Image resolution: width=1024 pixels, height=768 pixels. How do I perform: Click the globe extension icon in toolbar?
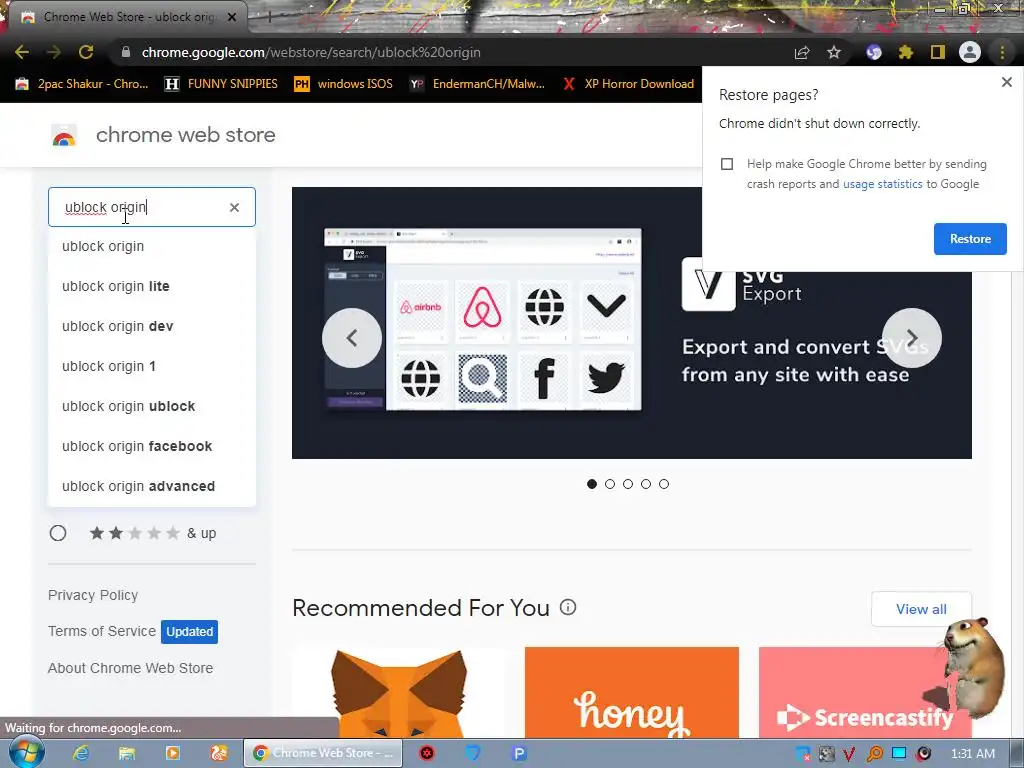(874, 52)
